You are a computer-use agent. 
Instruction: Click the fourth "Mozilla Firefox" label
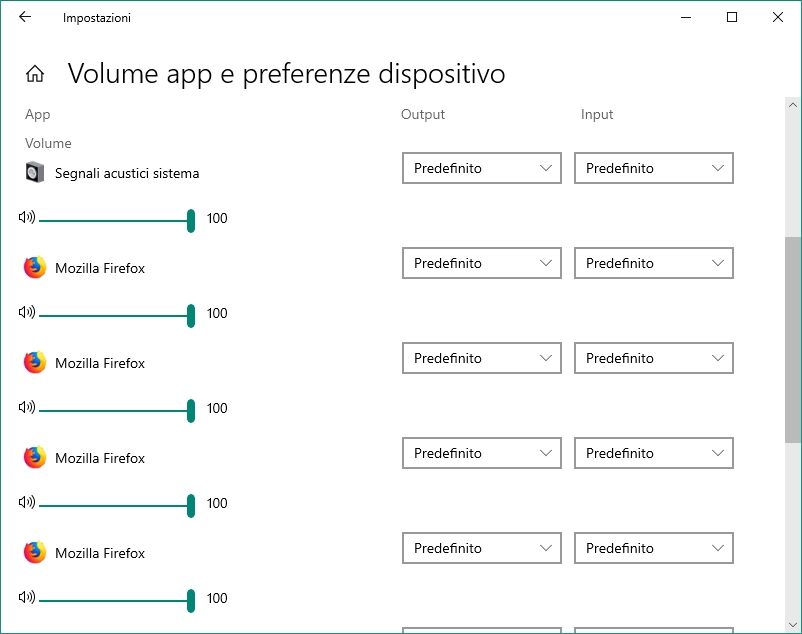tap(100, 553)
